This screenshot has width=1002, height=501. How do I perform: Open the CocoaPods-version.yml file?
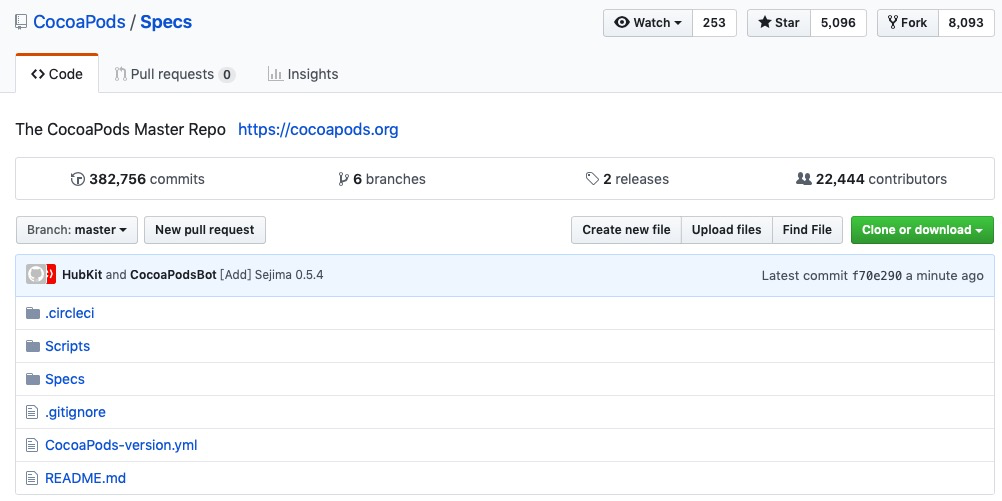121,445
